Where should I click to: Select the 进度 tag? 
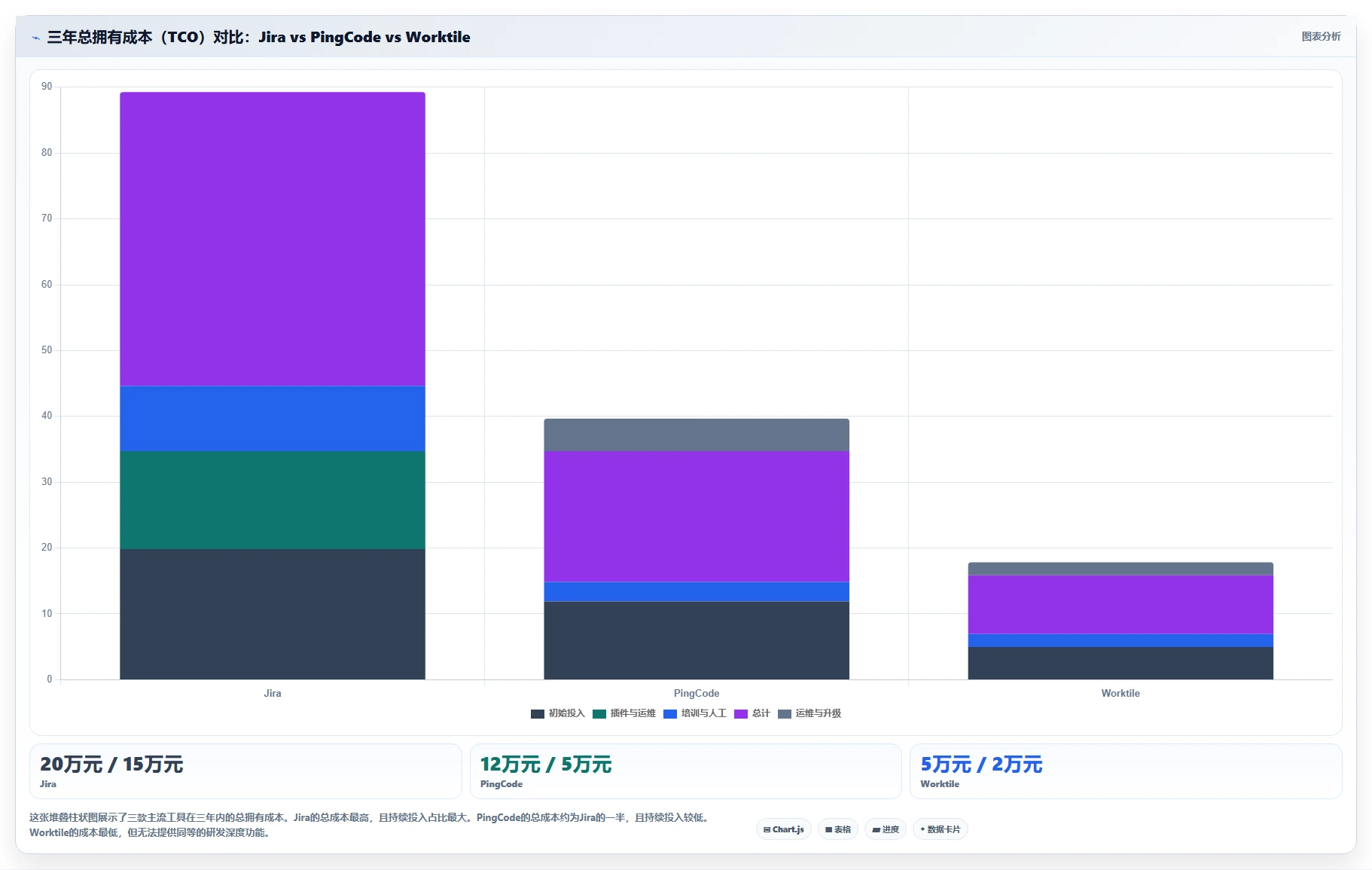(x=886, y=829)
